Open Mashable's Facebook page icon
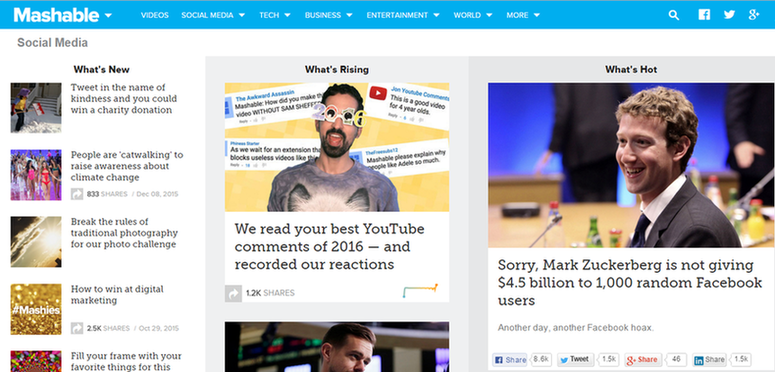This screenshot has height=372, width=775. coord(704,14)
